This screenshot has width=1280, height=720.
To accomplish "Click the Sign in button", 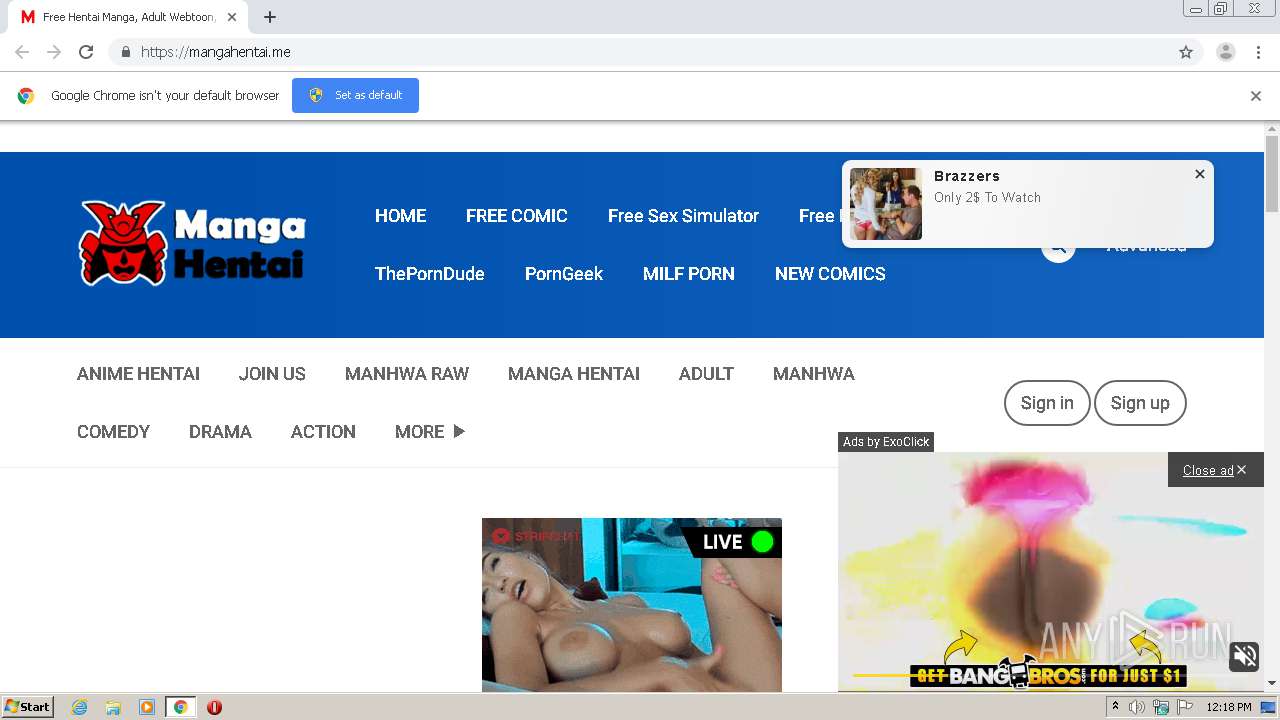I will (x=1047, y=403).
